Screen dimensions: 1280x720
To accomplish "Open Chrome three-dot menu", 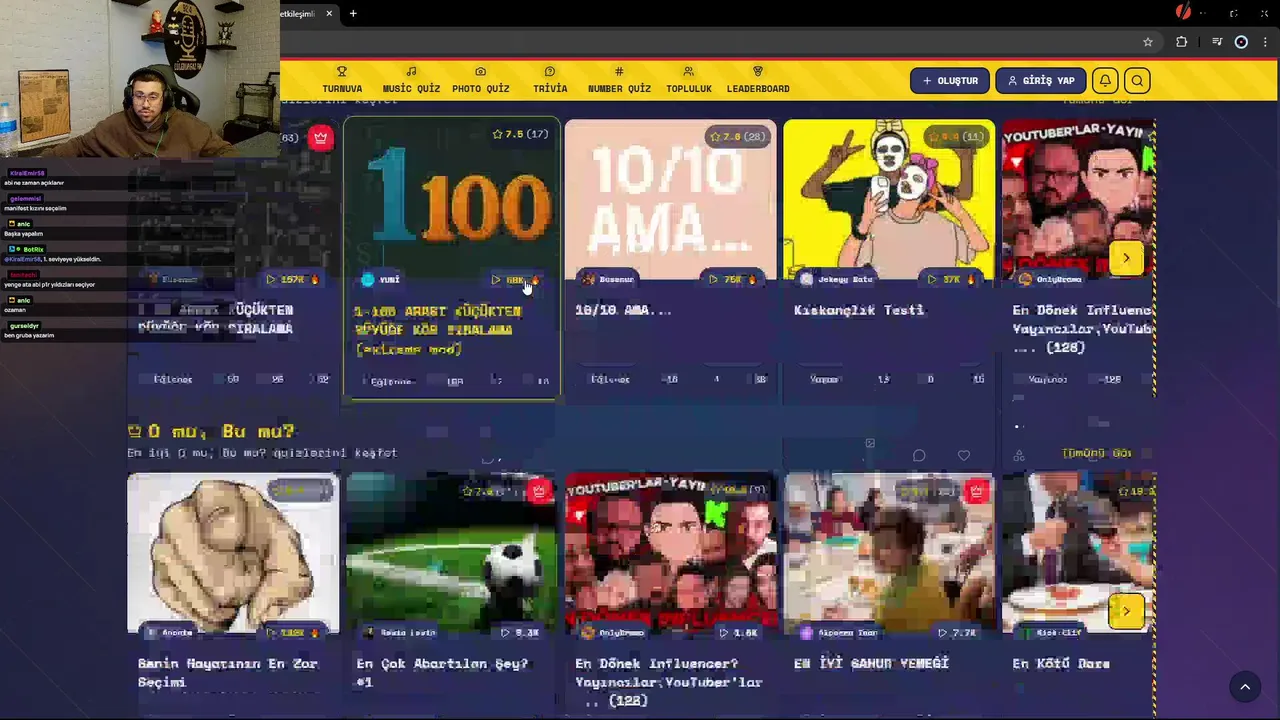I will [1266, 42].
